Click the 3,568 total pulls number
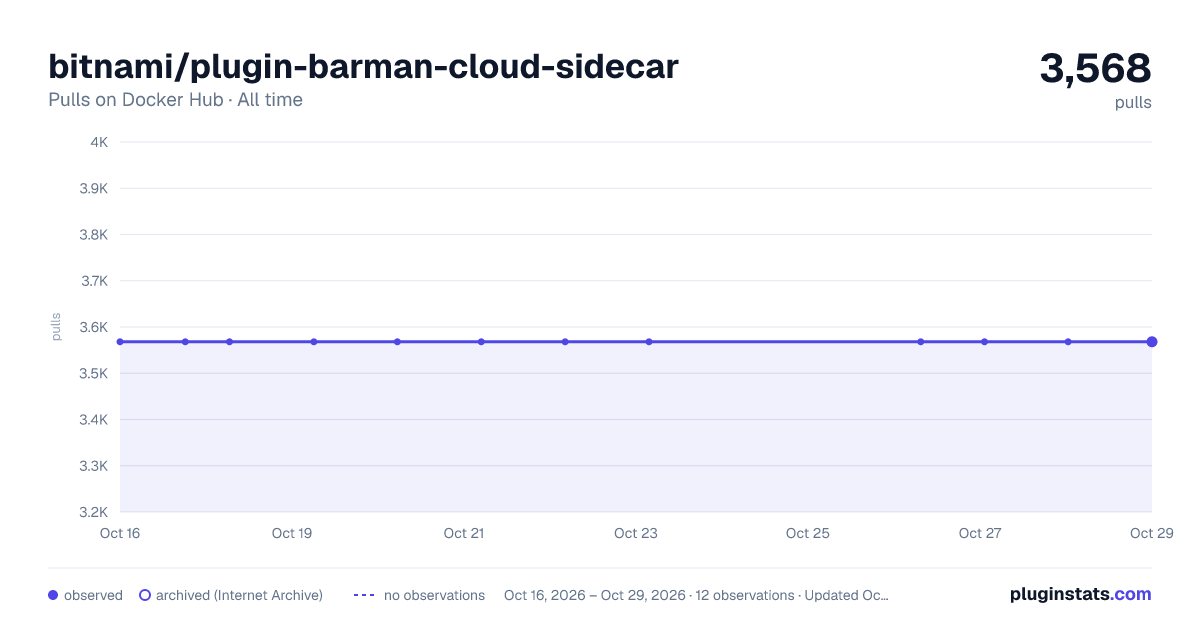 (x=1096, y=68)
